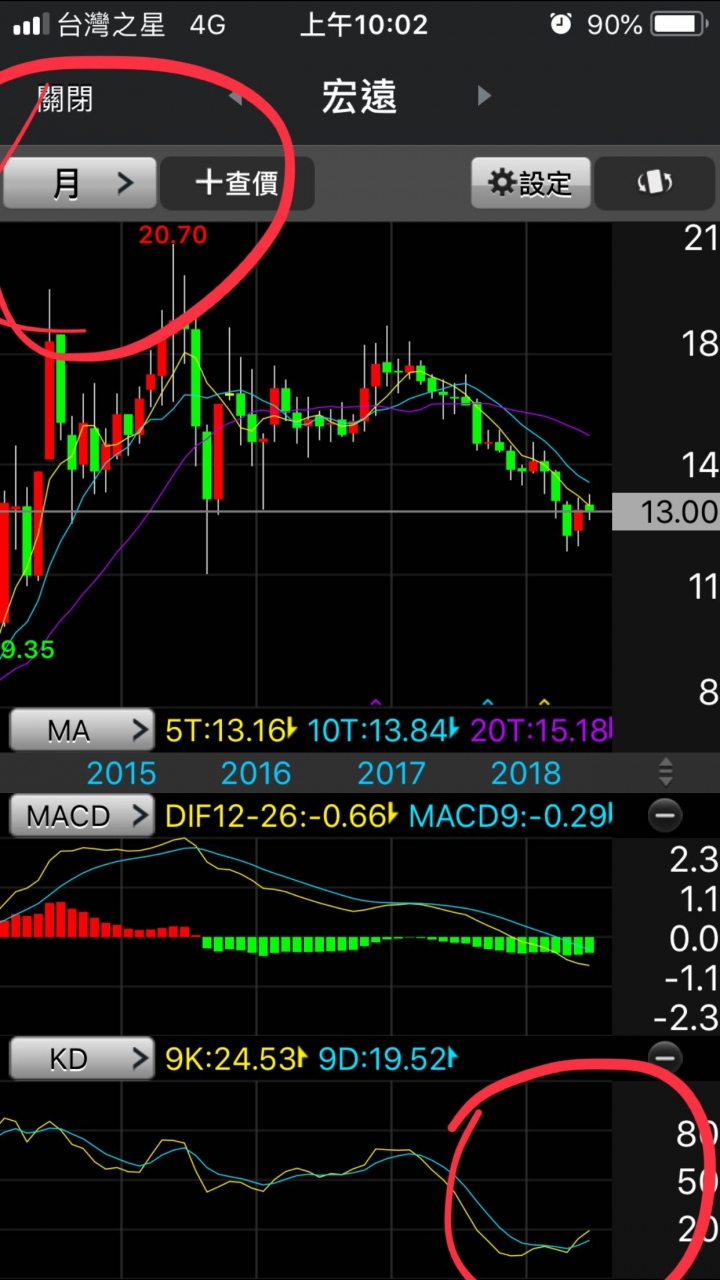The width and height of the screenshot is (720, 1280).
Task: Tap the 上午10:02 clock in status bar
Action: [364, 24]
